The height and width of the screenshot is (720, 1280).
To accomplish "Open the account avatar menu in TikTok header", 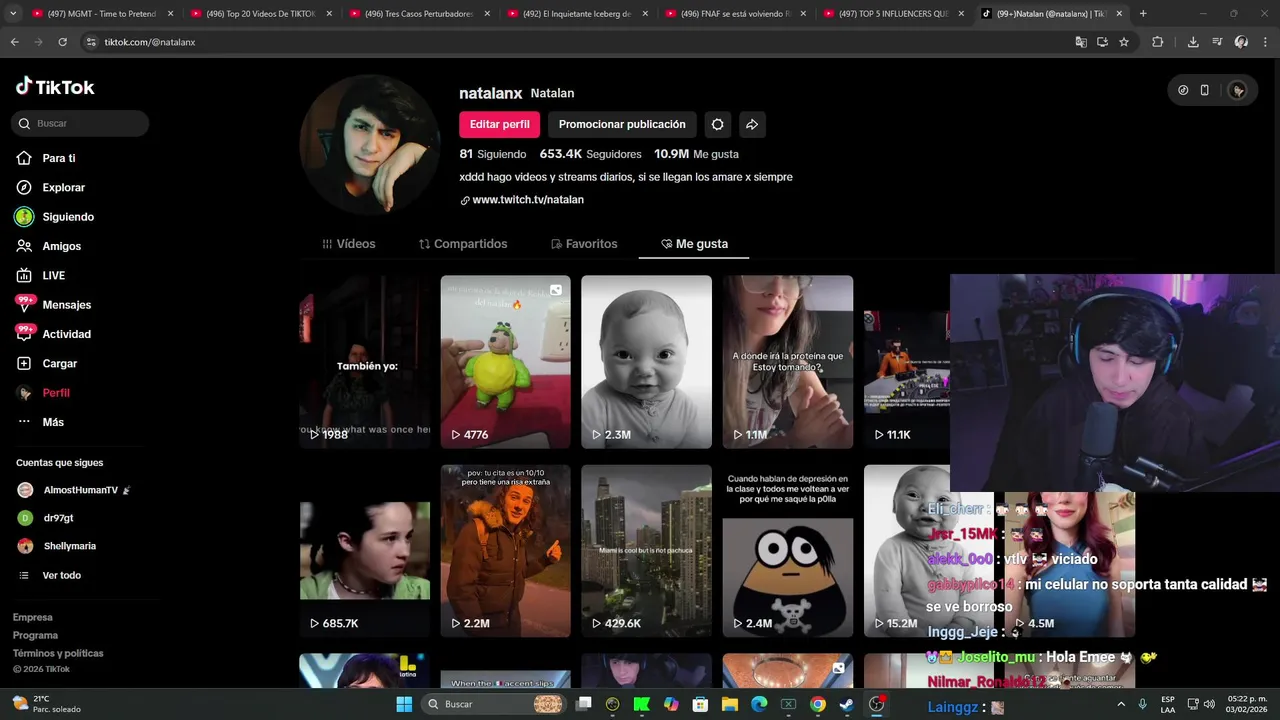I will (x=1238, y=90).
